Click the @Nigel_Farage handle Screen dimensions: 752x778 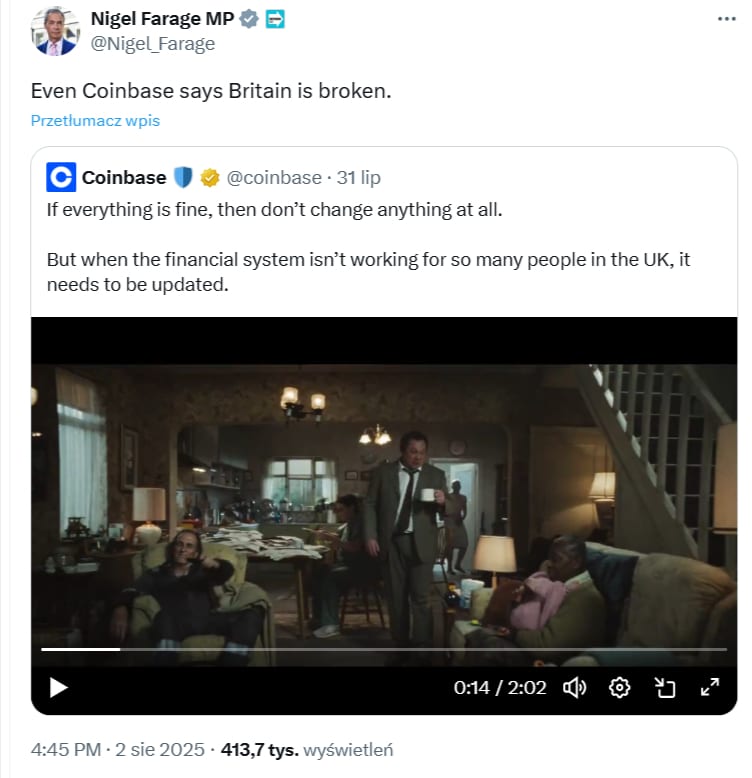[x=153, y=44]
